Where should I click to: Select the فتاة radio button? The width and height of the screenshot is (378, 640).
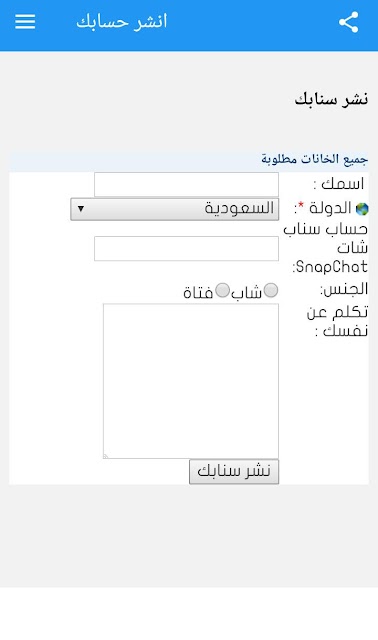pos(222,291)
